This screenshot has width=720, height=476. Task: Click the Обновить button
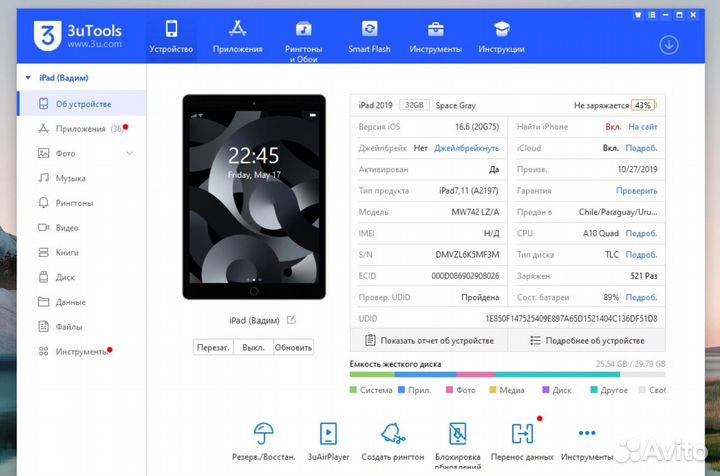[293, 347]
